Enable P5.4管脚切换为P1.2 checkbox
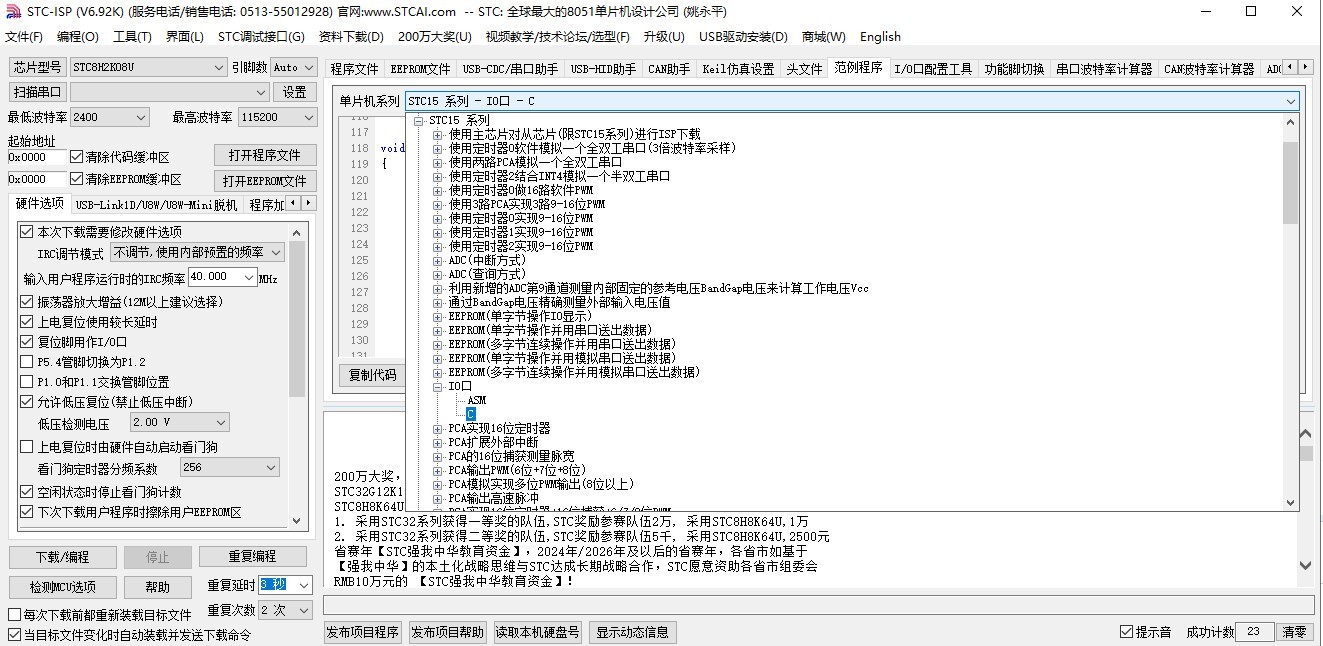 27,362
